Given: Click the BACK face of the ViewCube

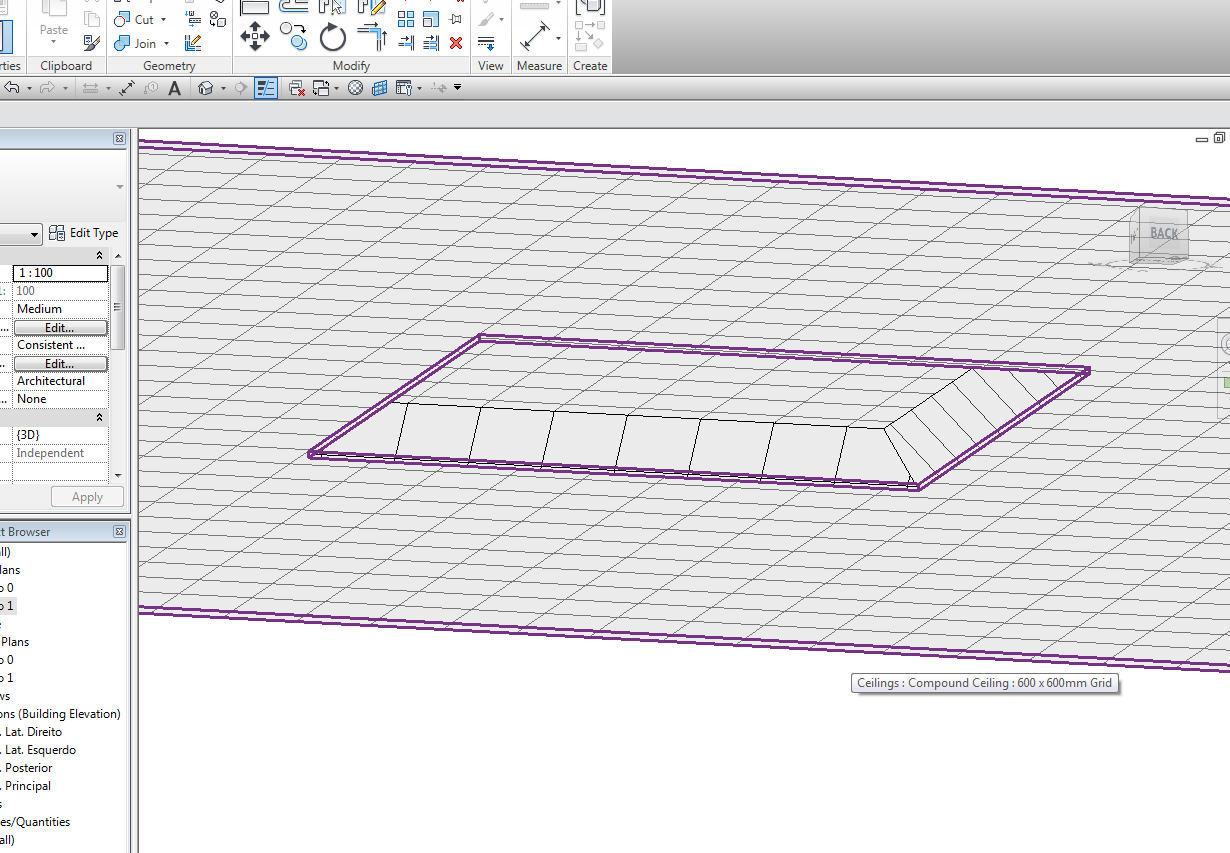Looking at the screenshot, I should point(1162,235).
